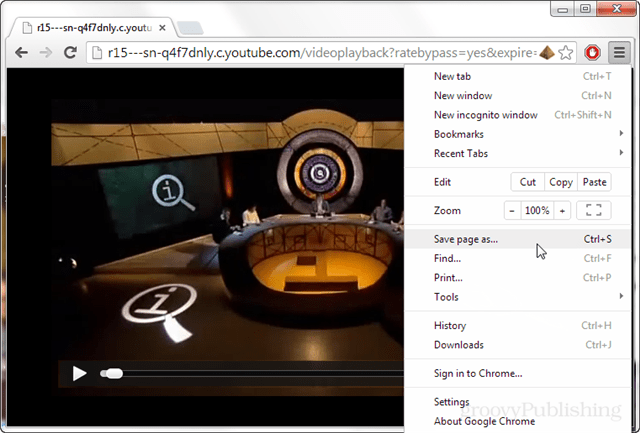The width and height of the screenshot is (640, 433).
Task: Click the page icon in the address bar
Action: tap(97, 53)
